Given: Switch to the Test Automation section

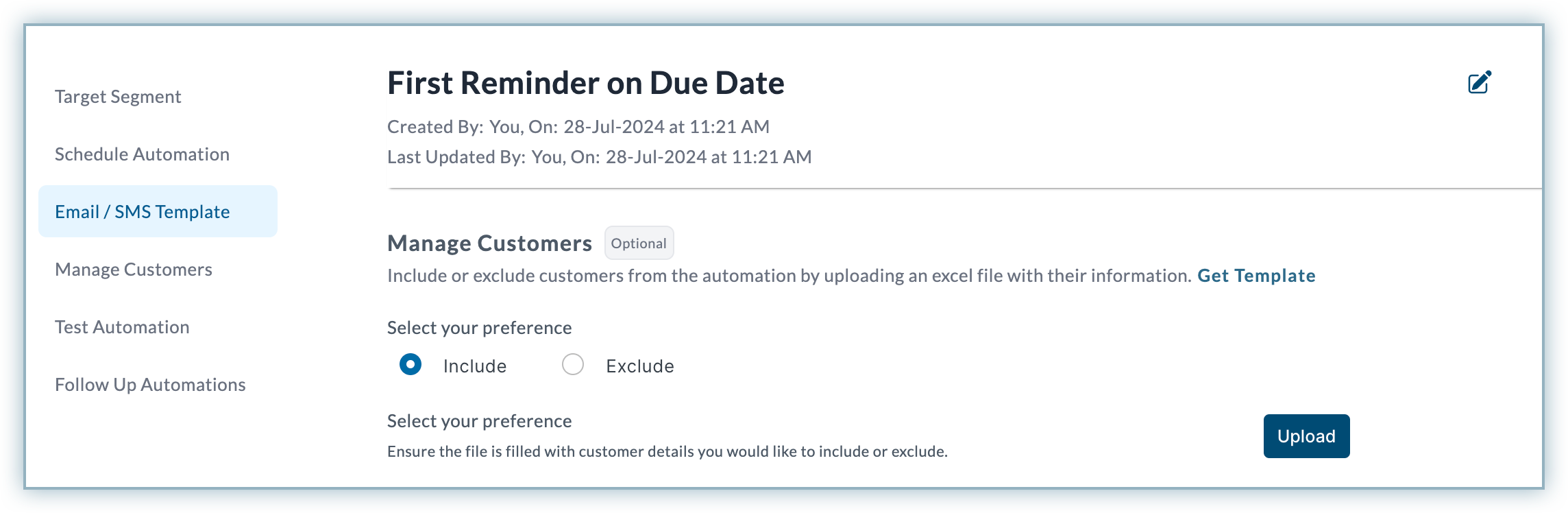Looking at the screenshot, I should 122,327.
